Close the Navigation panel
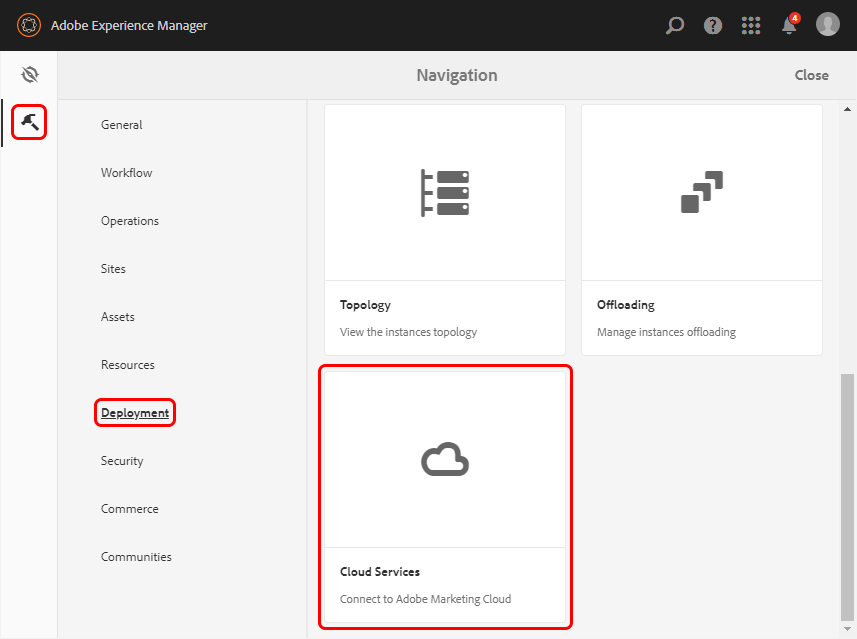 pyautogui.click(x=811, y=75)
